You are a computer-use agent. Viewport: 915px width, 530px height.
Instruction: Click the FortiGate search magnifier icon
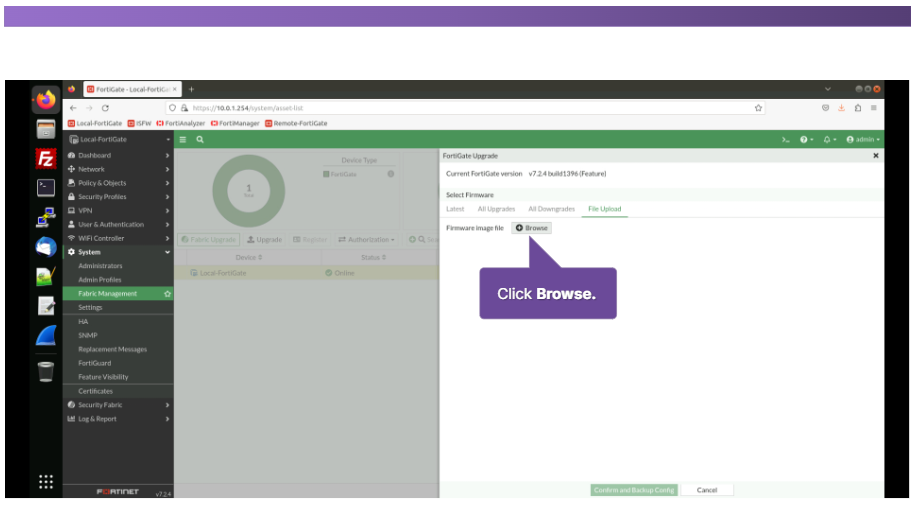[200, 140]
